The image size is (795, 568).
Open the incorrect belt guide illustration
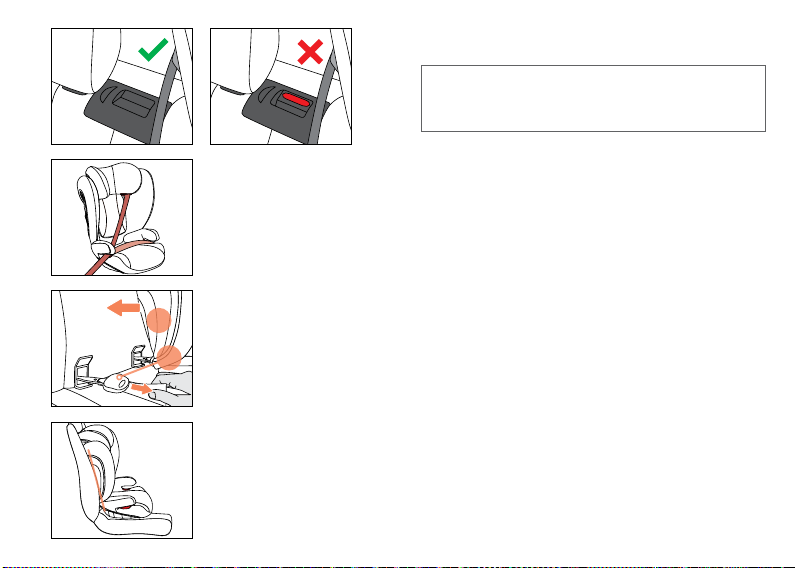281,86
